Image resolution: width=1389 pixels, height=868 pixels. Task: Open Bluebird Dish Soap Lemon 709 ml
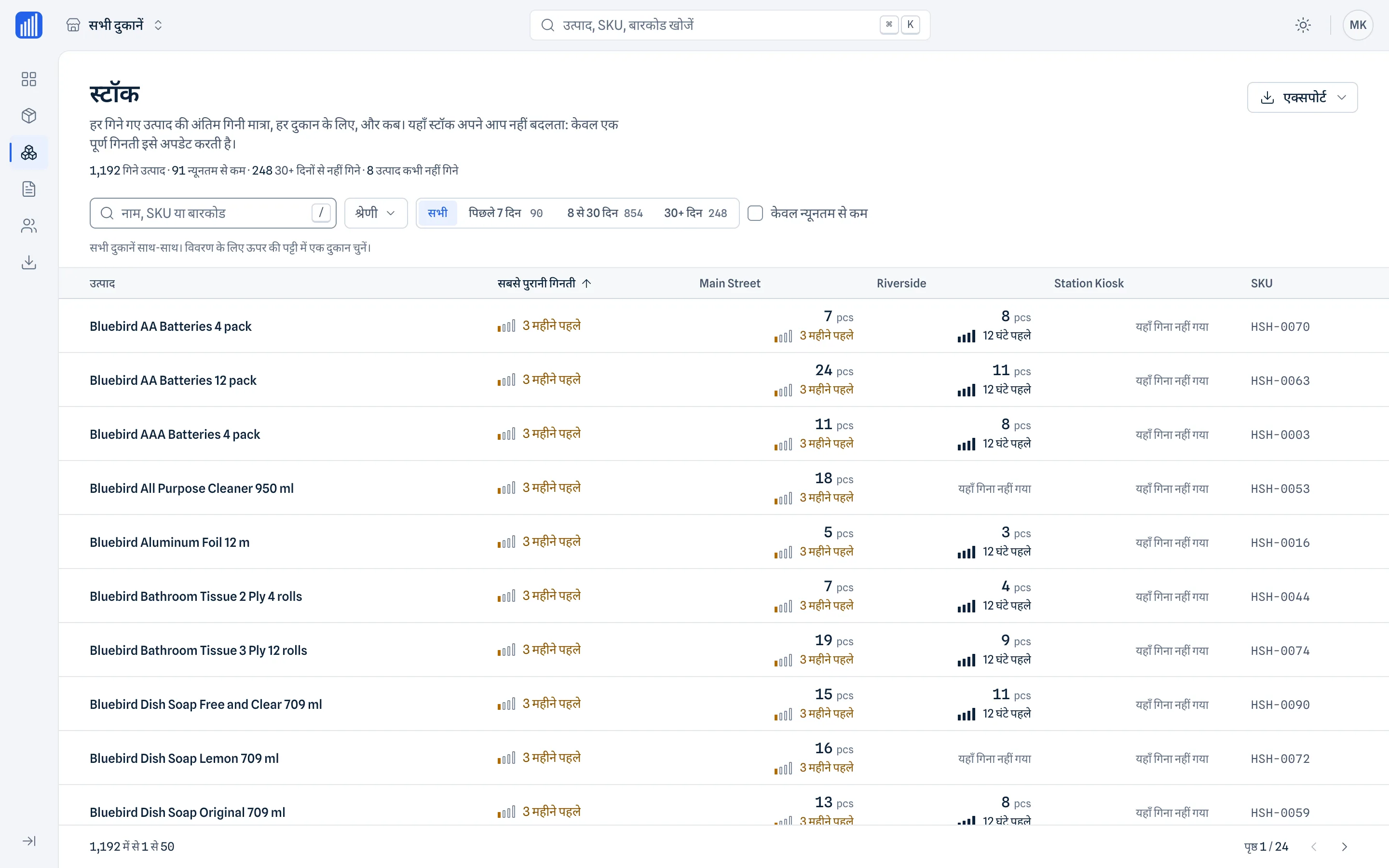point(184,759)
